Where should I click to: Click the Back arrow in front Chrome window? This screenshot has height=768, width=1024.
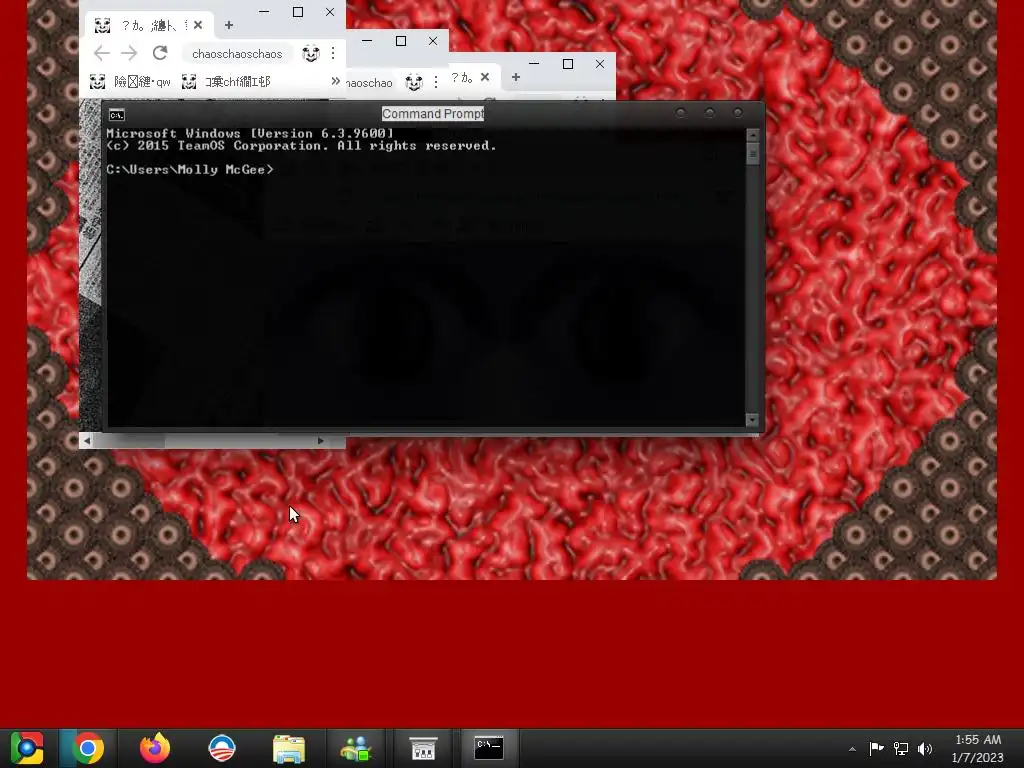point(102,54)
